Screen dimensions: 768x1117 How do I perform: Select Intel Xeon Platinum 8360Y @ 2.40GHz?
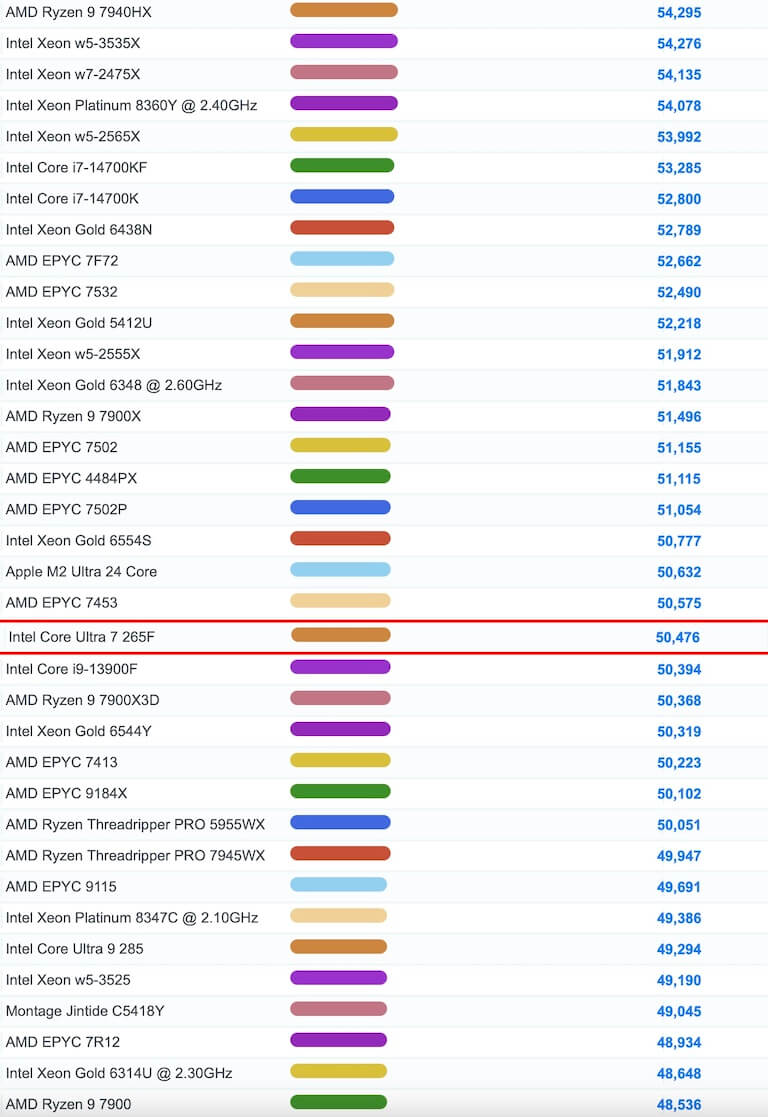pyautogui.click(x=131, y=105)
